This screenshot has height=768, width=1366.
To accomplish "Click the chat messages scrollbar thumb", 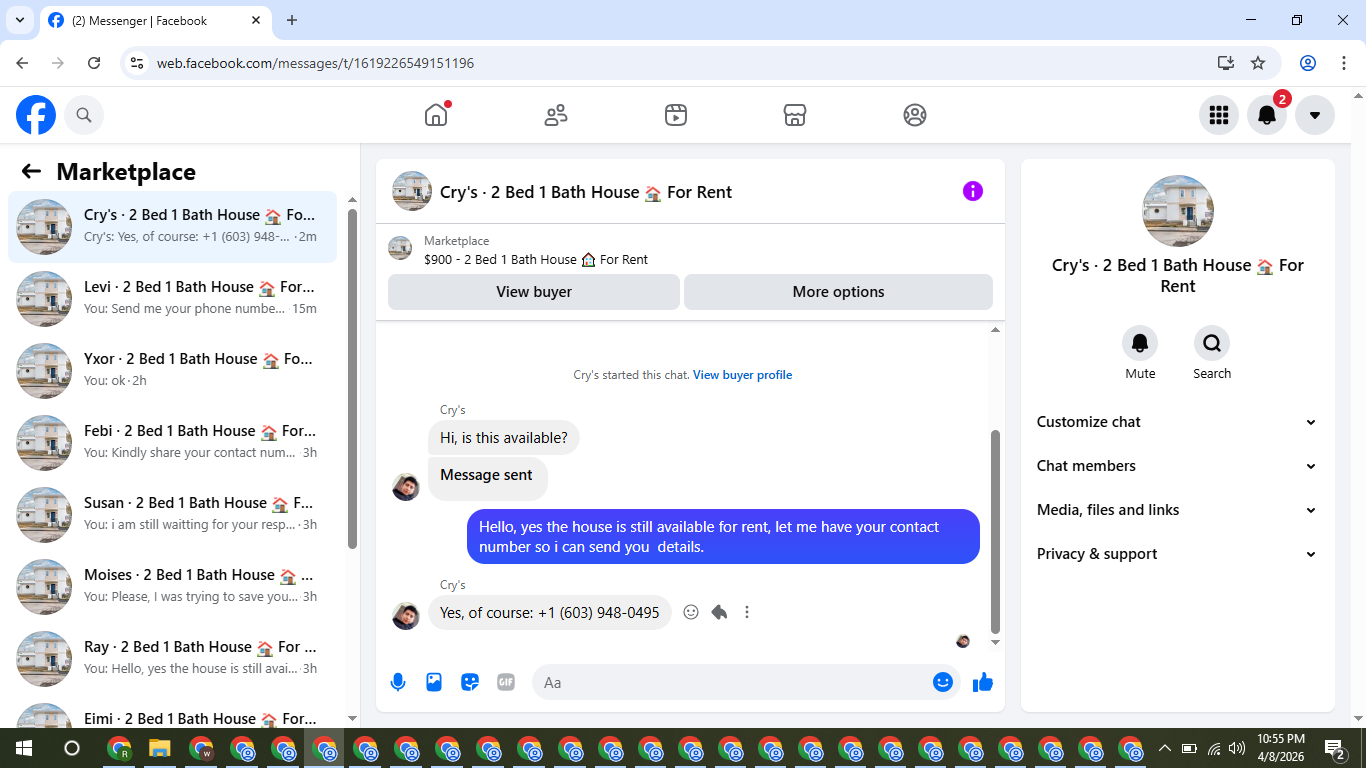I will (x=995, y=531).
